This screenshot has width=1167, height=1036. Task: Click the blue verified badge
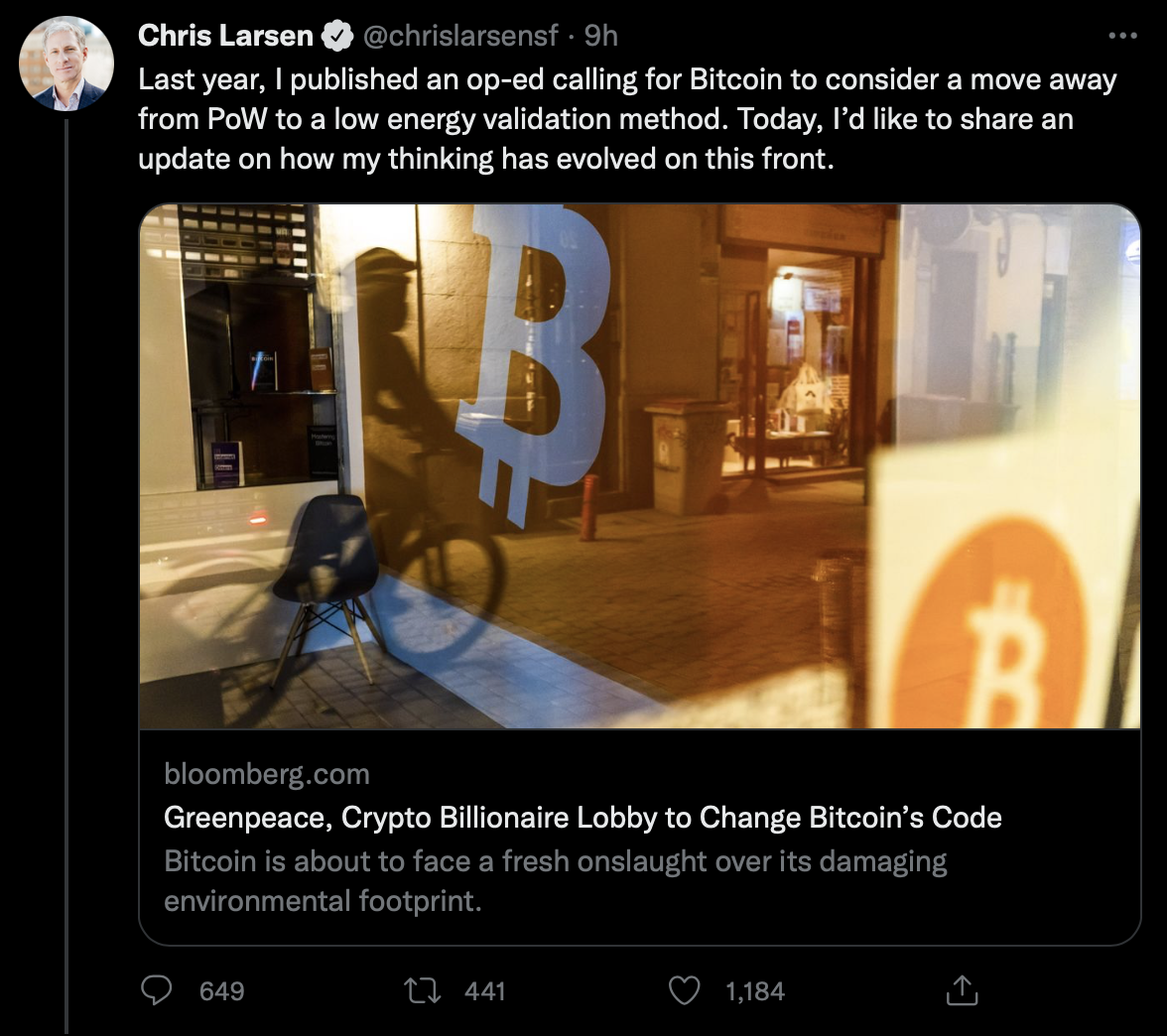(x=337, y=36)
